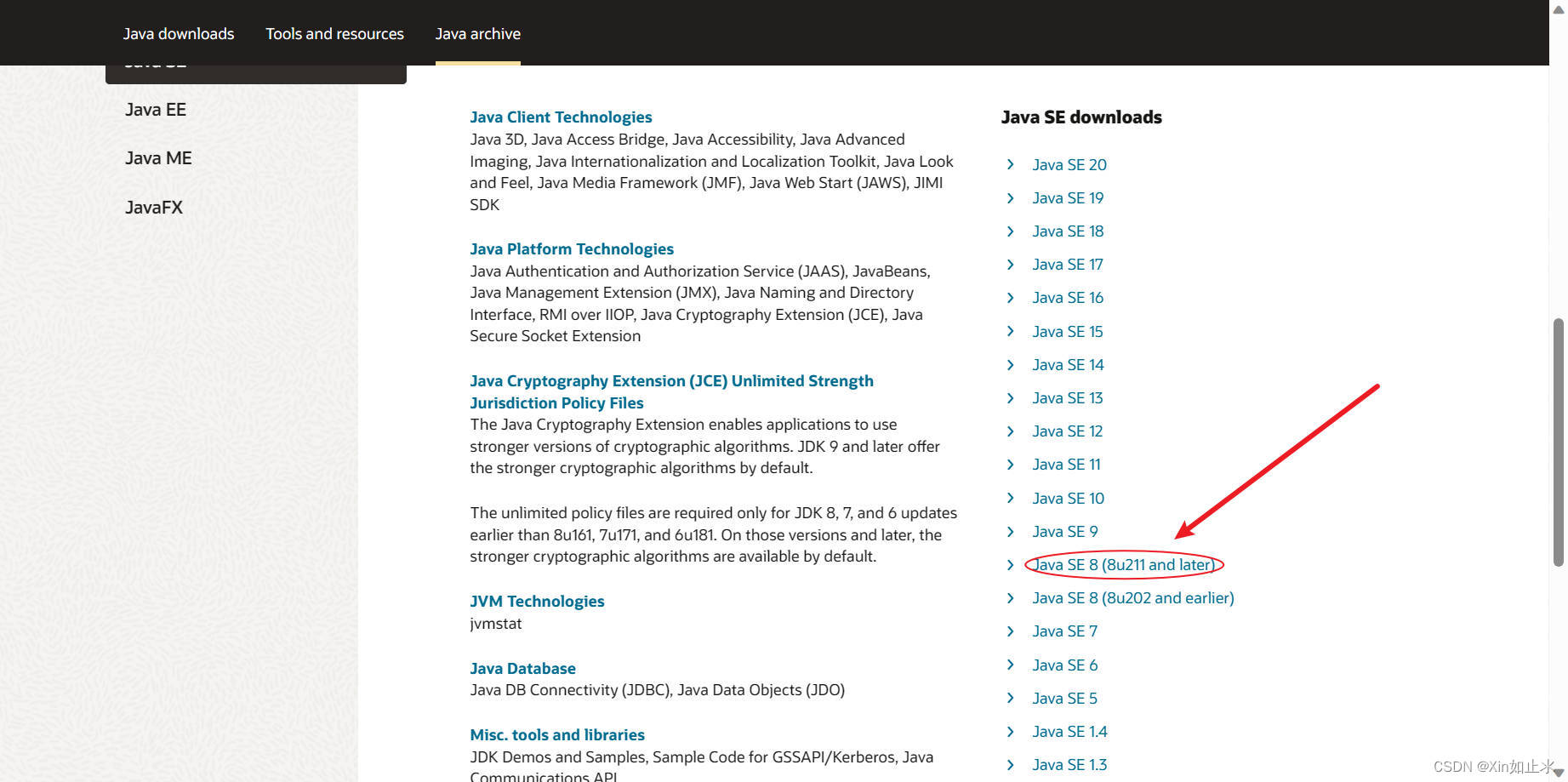
Task: Click chevron icon beside Java SE 18
Action: pyautogui.click(x=1010, y=231)
